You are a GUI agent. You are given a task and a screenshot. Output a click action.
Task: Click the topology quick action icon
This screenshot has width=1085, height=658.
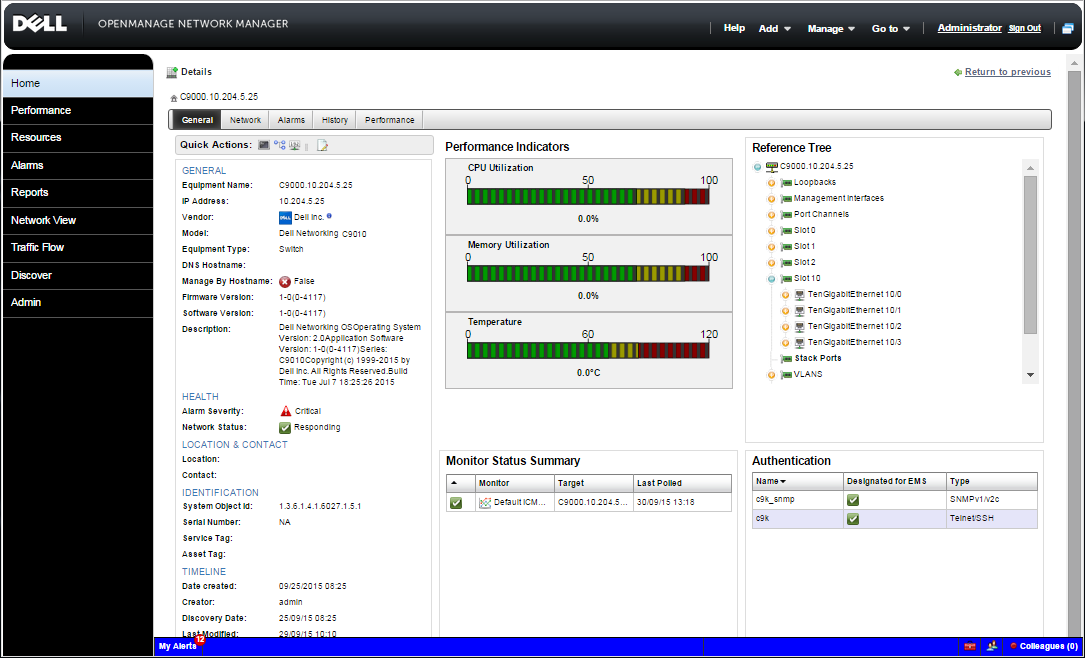coord(280,145)
